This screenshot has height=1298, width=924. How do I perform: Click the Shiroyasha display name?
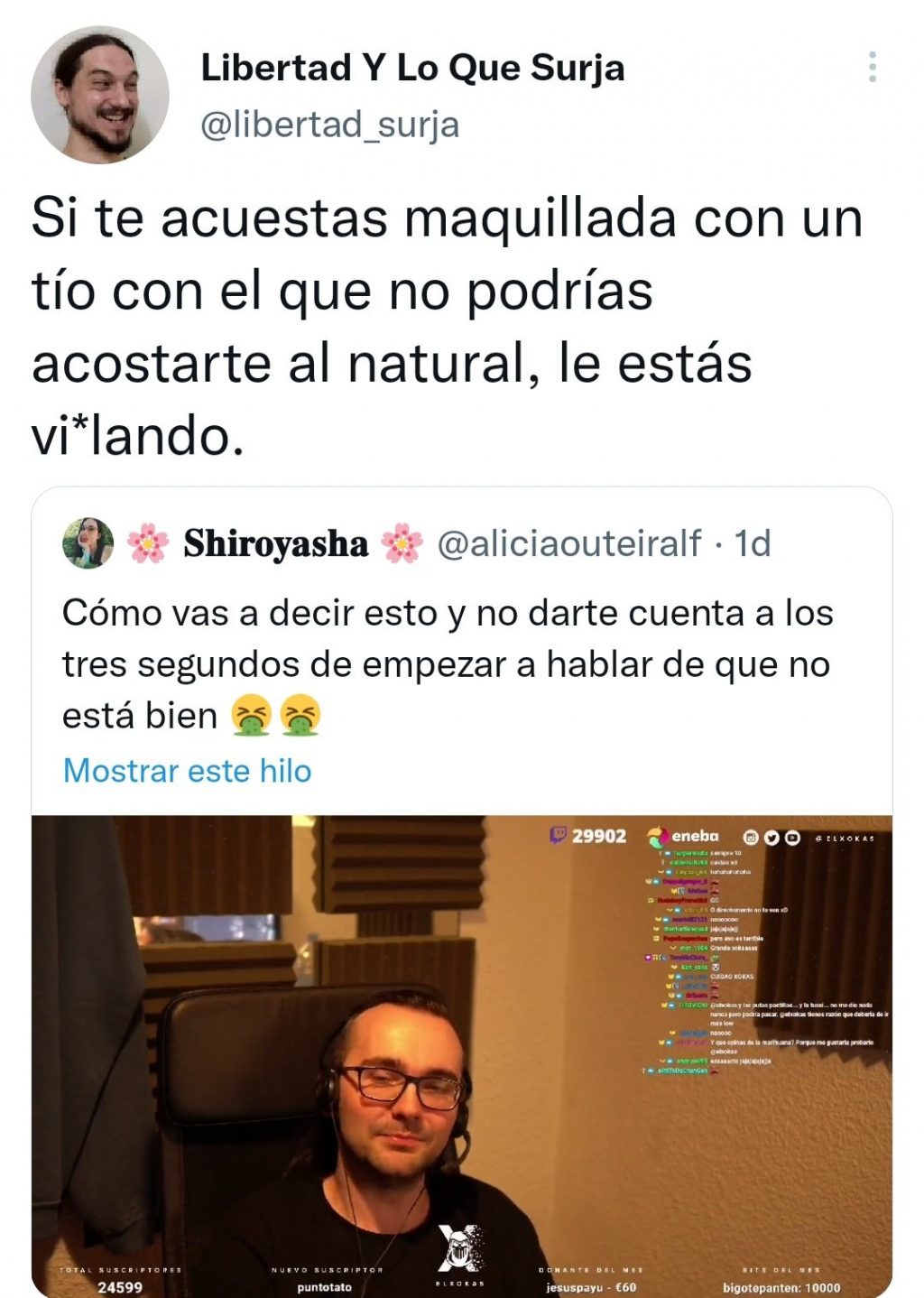(275, 543)
